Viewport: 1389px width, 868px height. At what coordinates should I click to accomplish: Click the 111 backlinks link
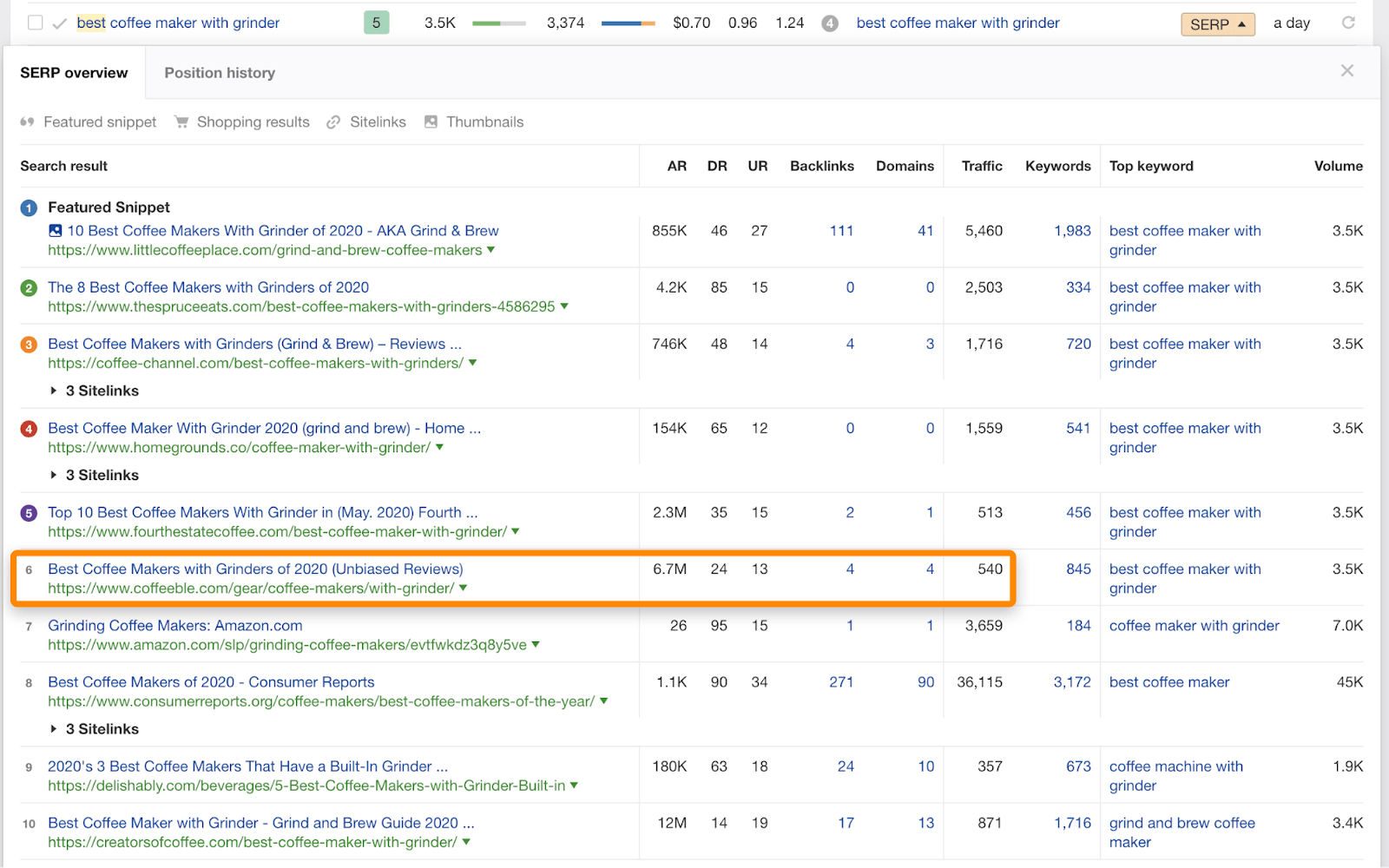[x=841, y=230]
